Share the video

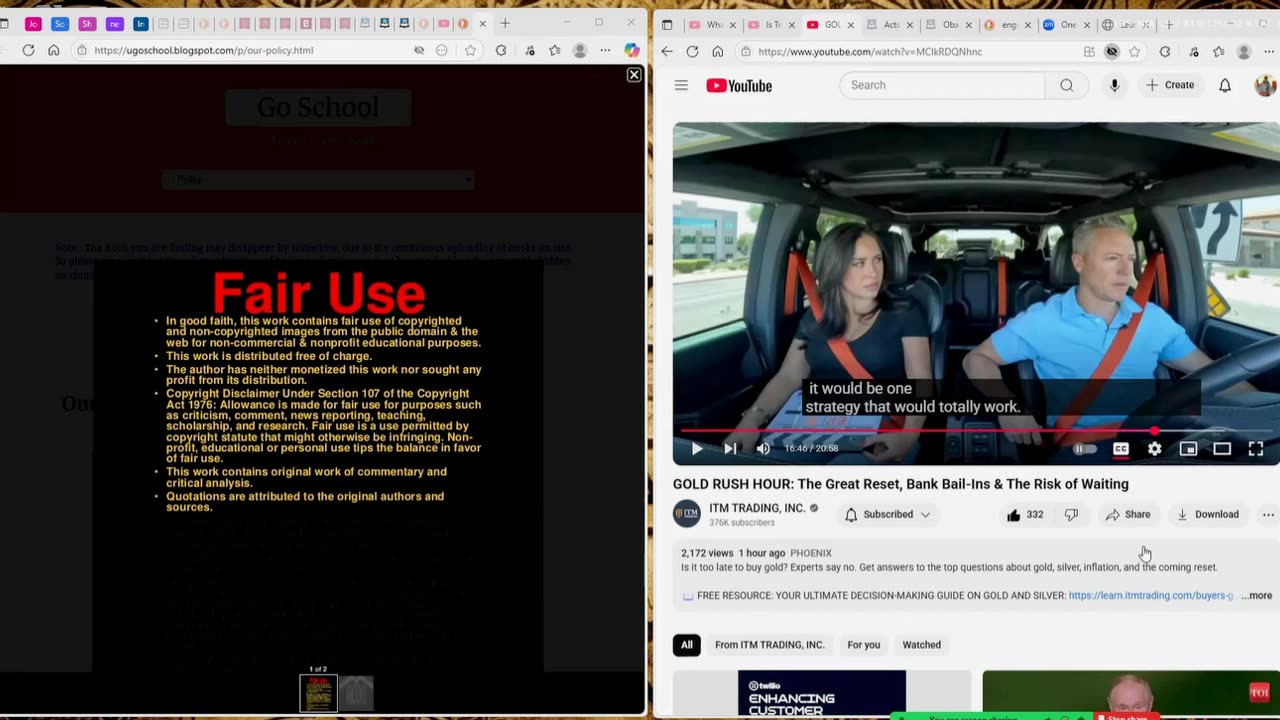[x=1128, y=514]
